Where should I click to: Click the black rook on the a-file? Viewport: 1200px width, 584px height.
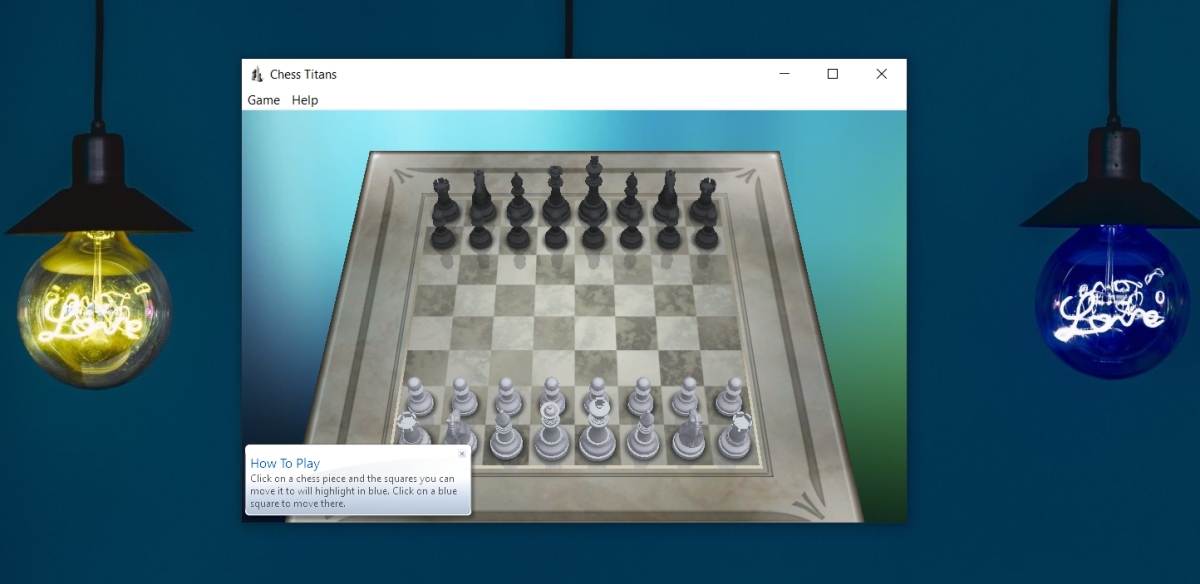[x=444, y=201]
